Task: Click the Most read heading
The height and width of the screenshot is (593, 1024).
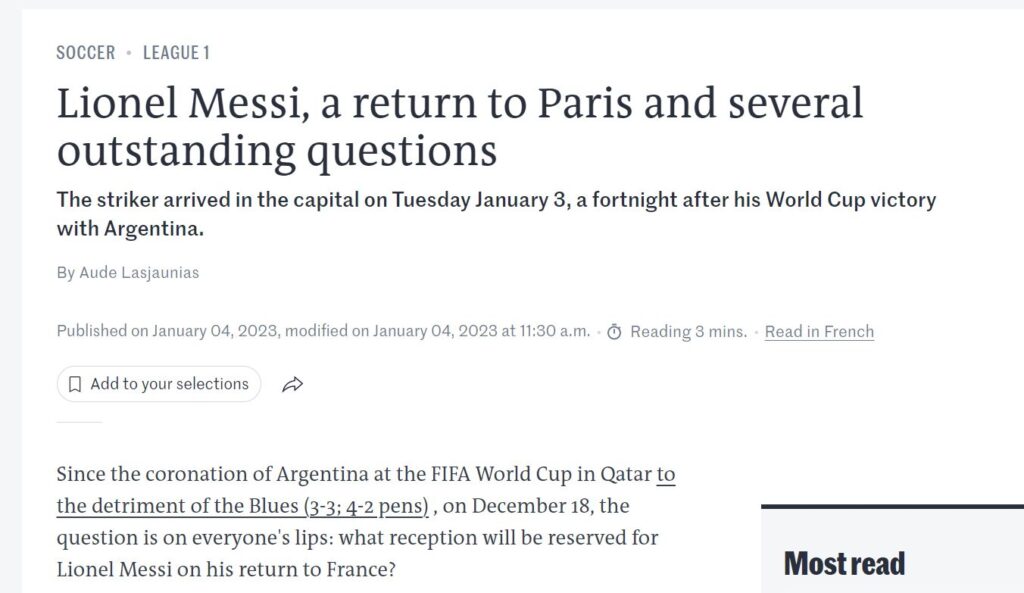Action: [844, 564]
